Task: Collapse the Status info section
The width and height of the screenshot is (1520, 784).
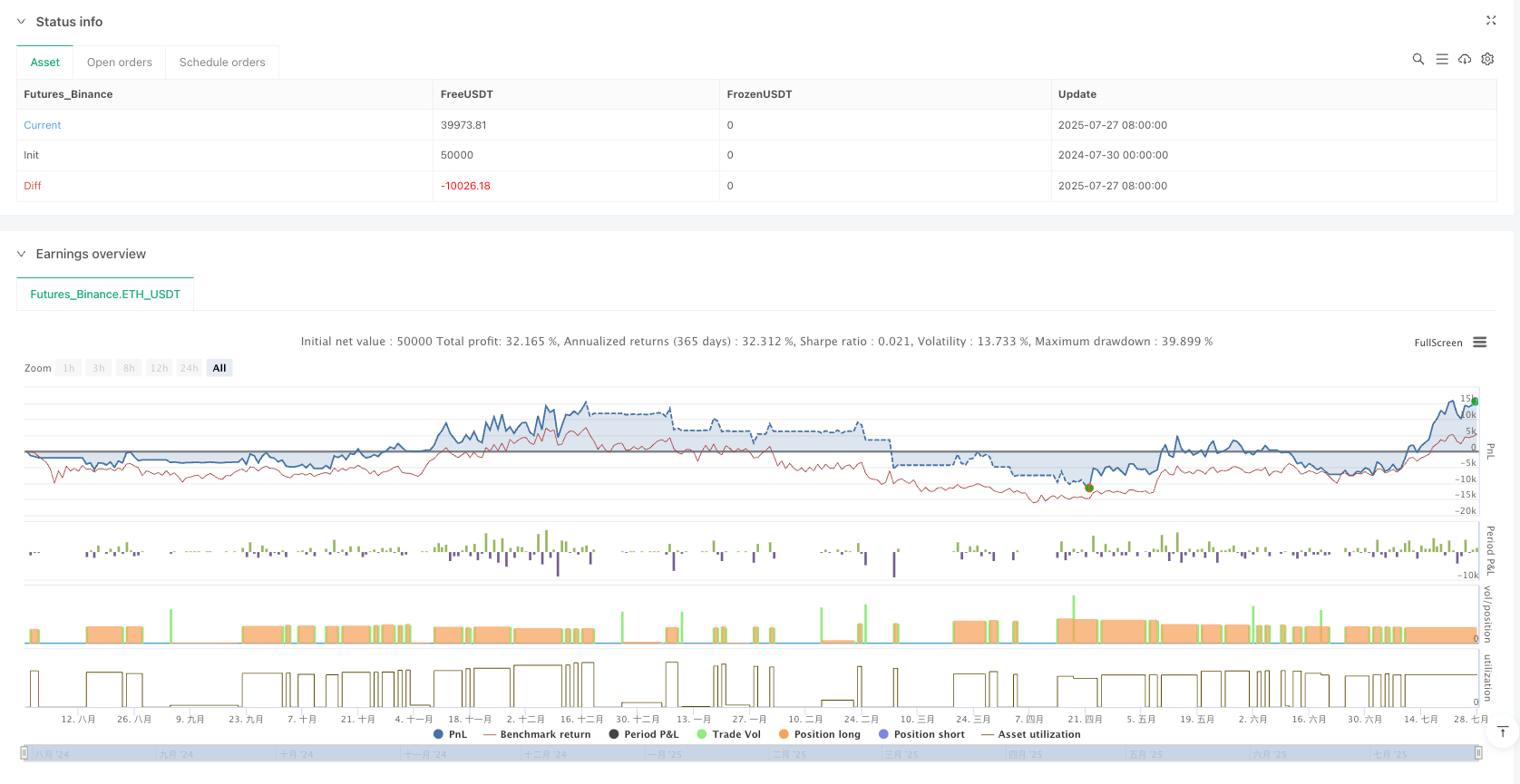Action: pos(21,22)
